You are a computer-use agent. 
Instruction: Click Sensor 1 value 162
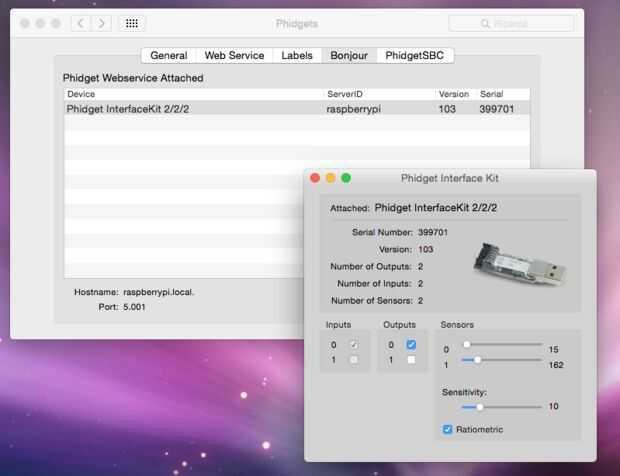click(x=556, y=365)
